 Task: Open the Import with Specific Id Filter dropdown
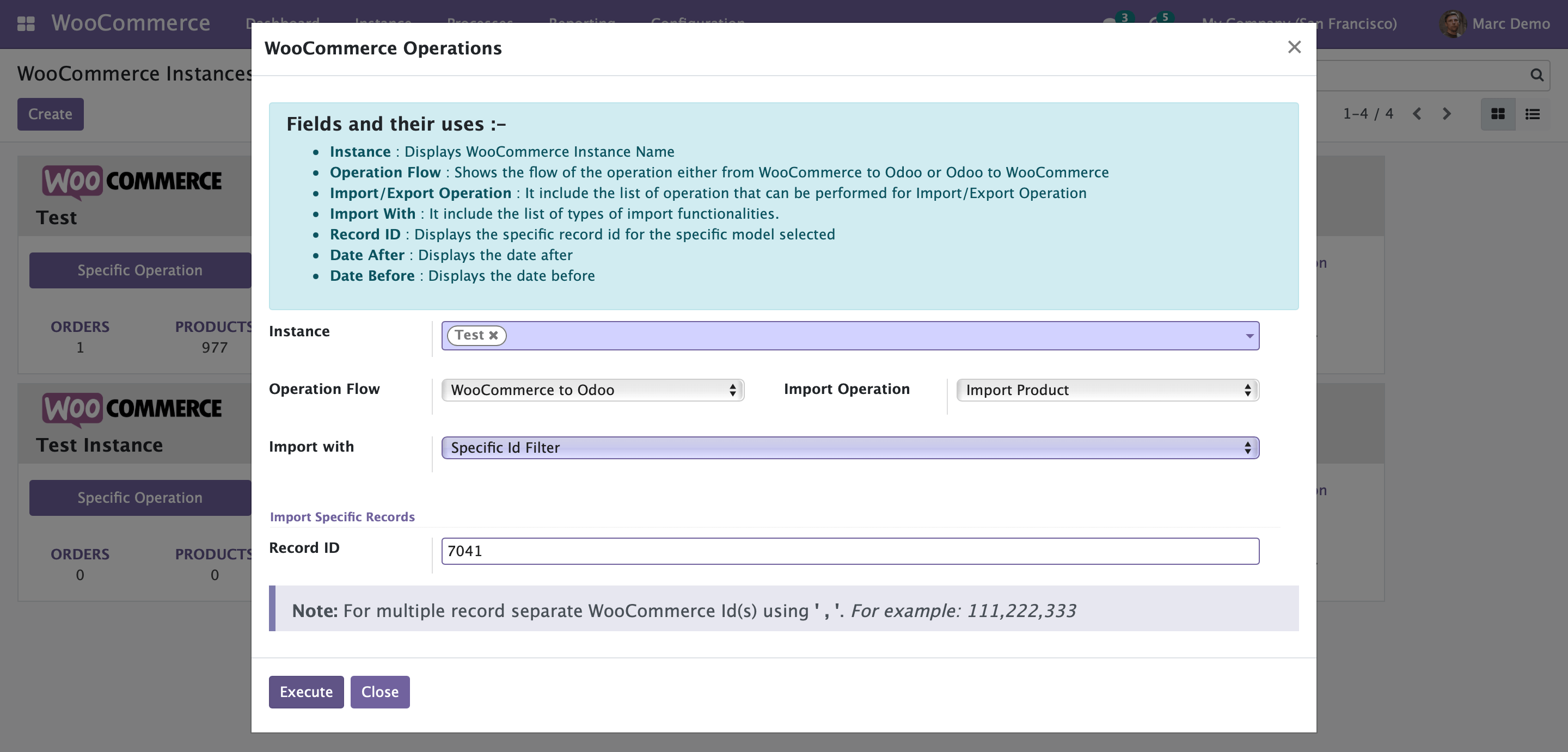click(850, 448)
